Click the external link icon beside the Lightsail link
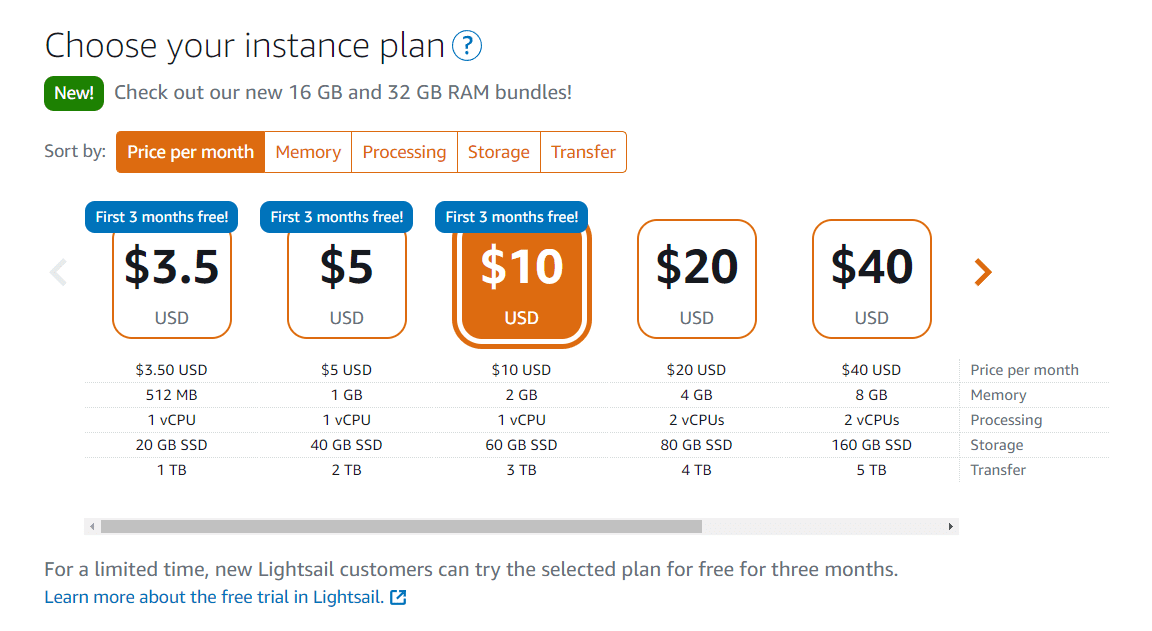 [398, 596]
